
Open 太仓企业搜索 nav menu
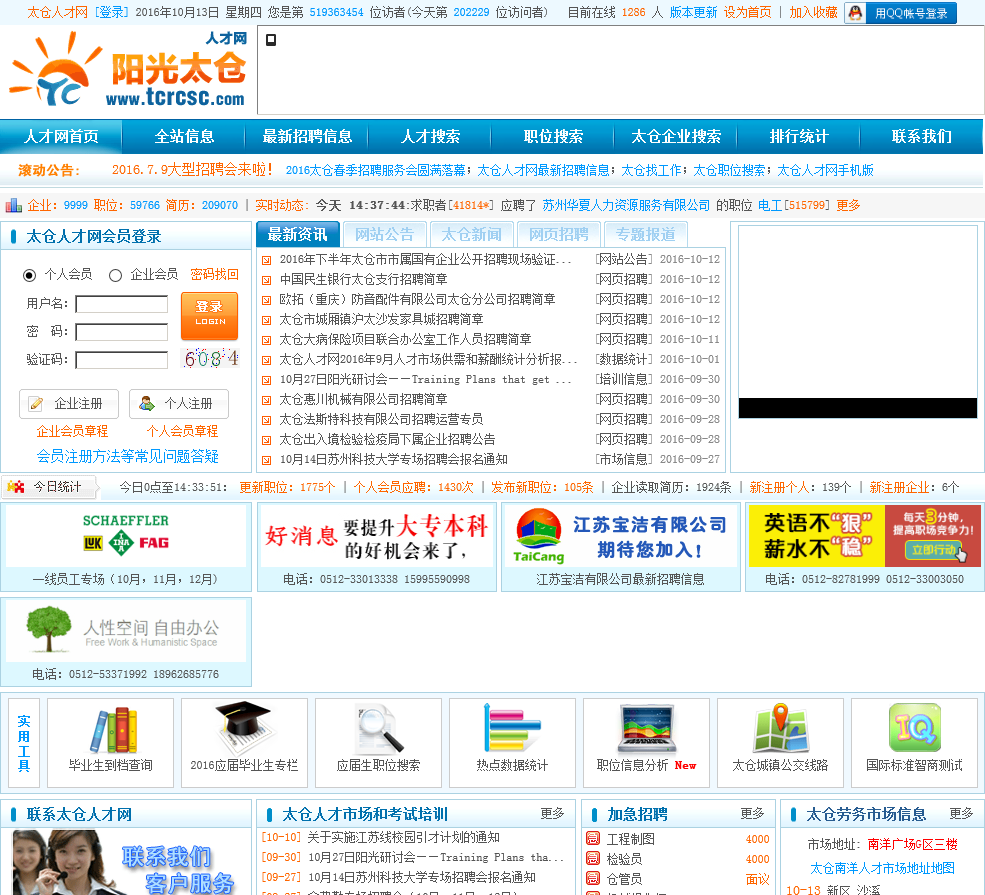(x=676, y=136)
